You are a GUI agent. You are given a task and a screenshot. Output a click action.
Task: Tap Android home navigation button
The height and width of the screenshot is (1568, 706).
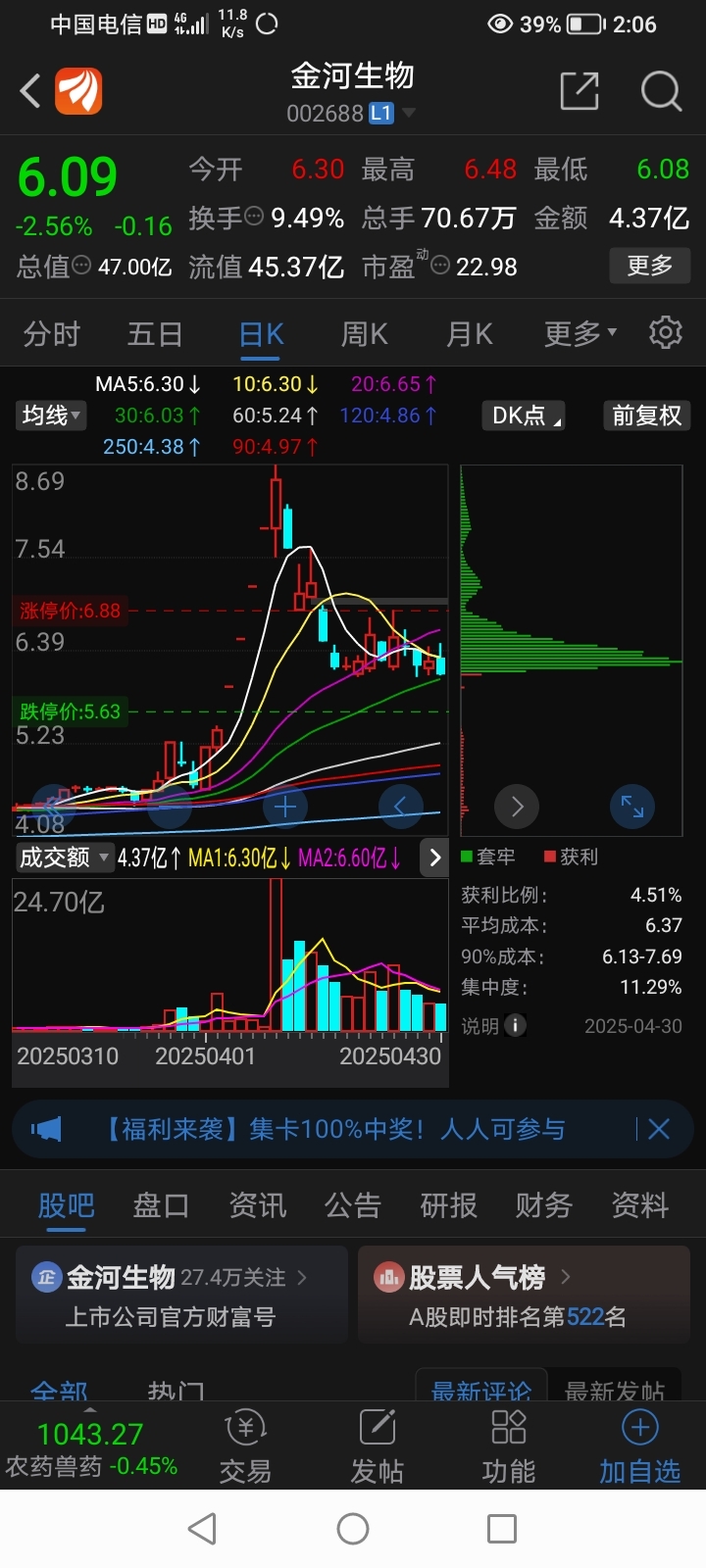pyautogui.click(x=353, y=1529)
